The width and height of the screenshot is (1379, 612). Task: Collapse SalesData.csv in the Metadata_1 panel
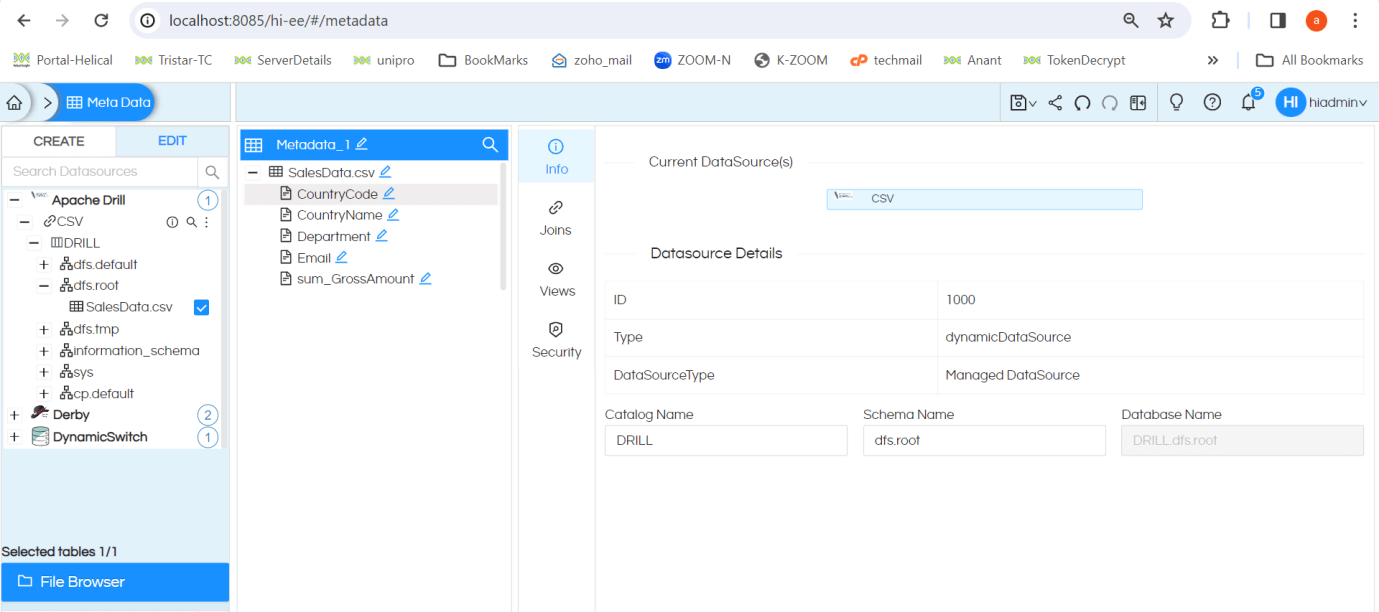coord(253,173)
